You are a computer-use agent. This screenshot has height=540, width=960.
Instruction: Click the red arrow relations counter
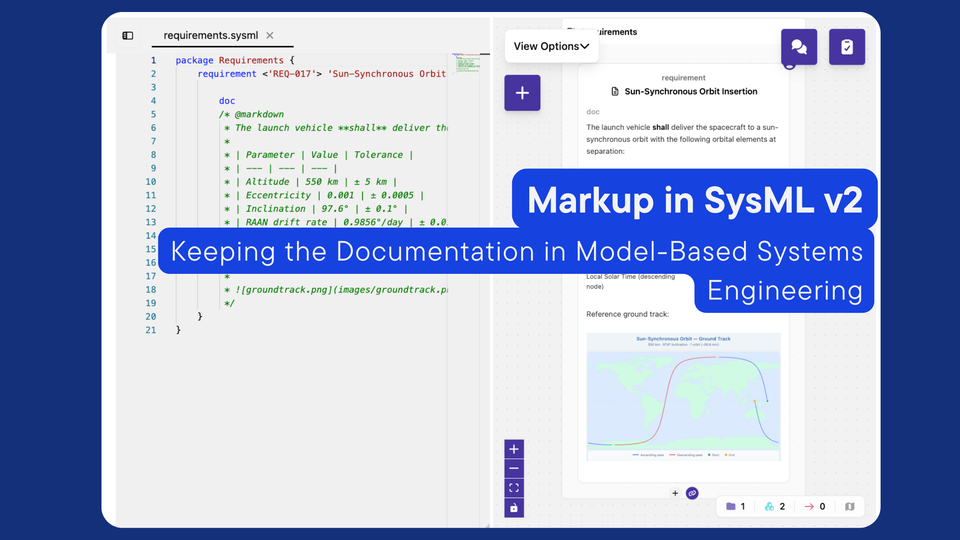[x=815, y=506]
